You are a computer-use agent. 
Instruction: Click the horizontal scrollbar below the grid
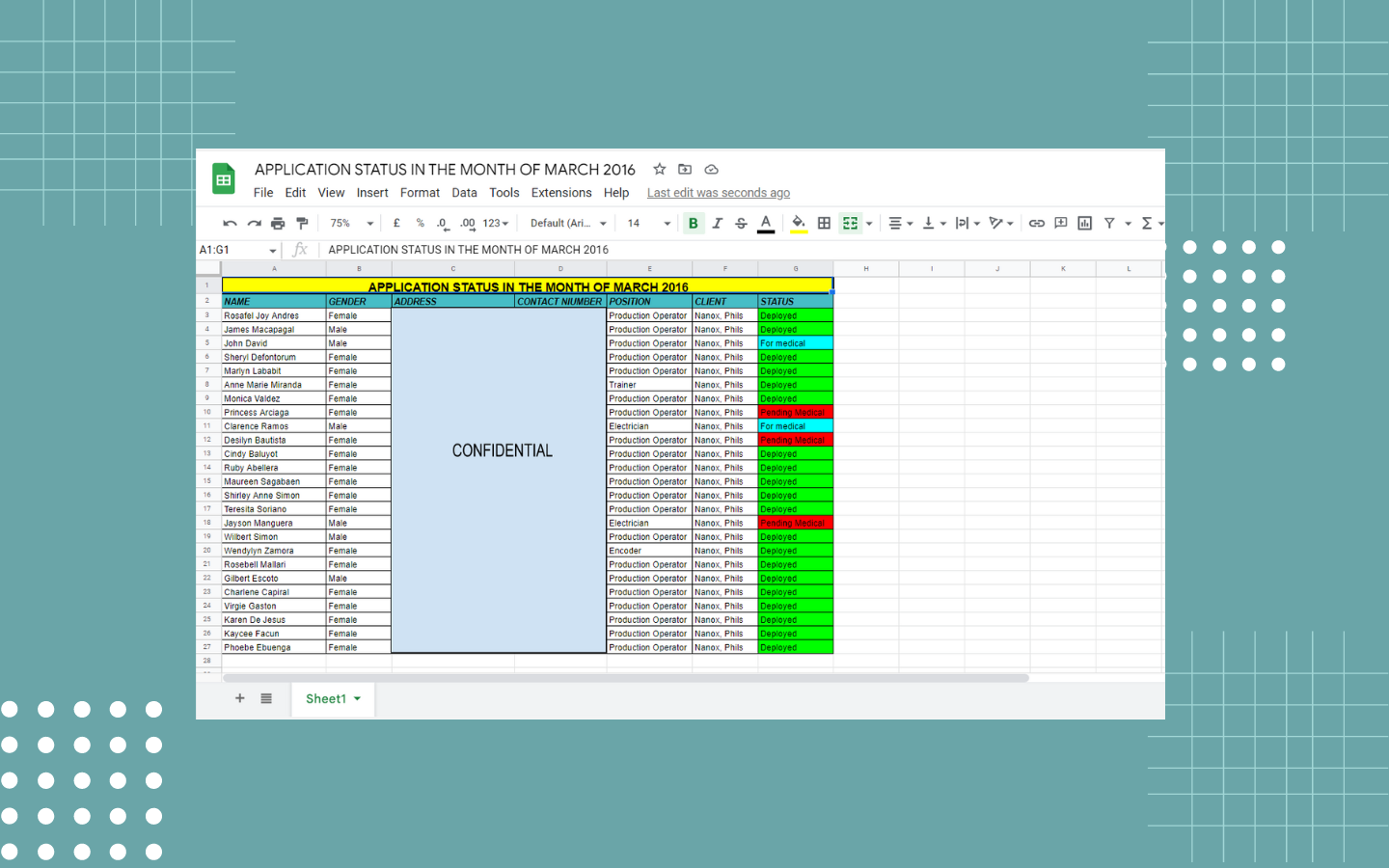[625, 678]
